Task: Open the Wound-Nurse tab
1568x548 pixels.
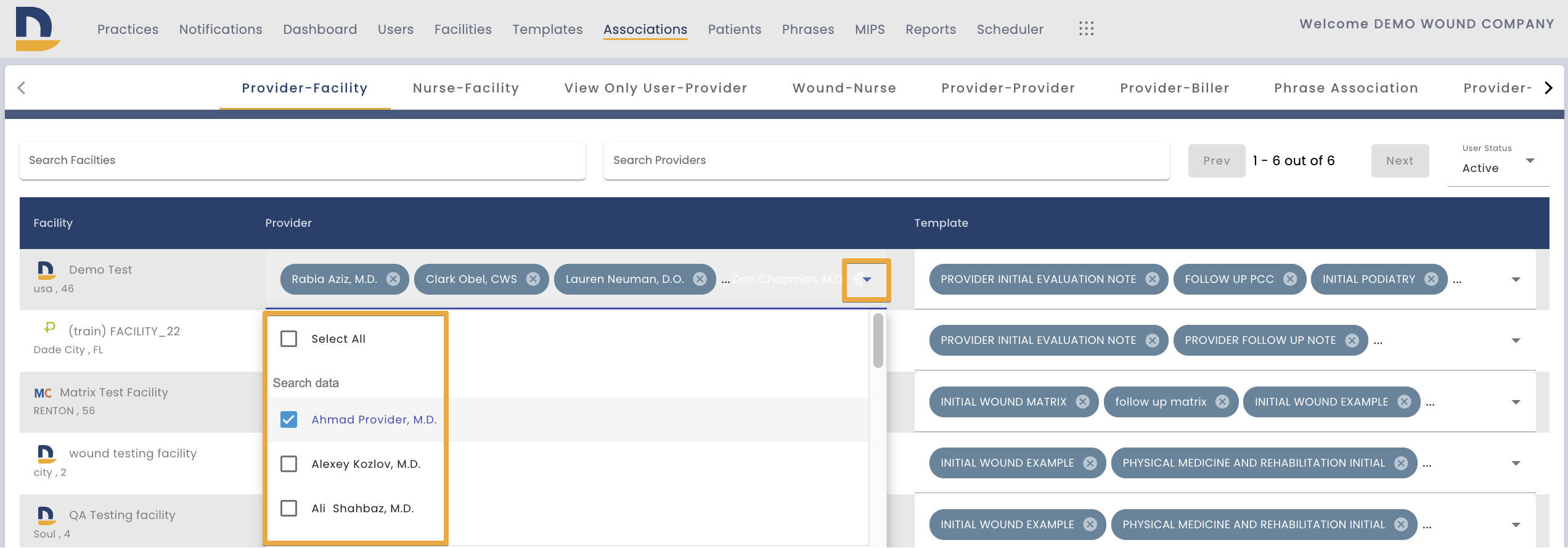Action: (x=844, y=88)
